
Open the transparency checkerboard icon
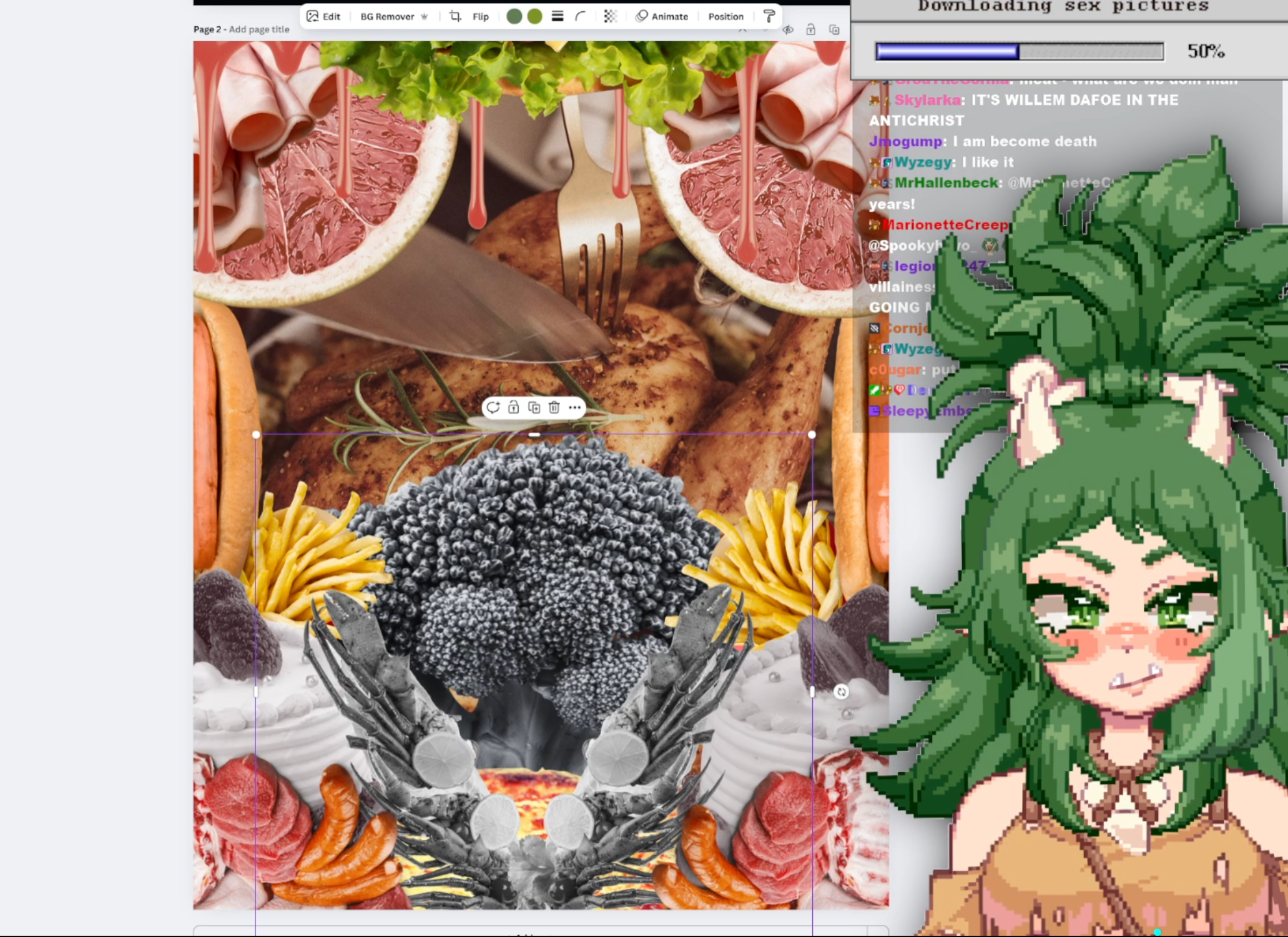point(610,16)
